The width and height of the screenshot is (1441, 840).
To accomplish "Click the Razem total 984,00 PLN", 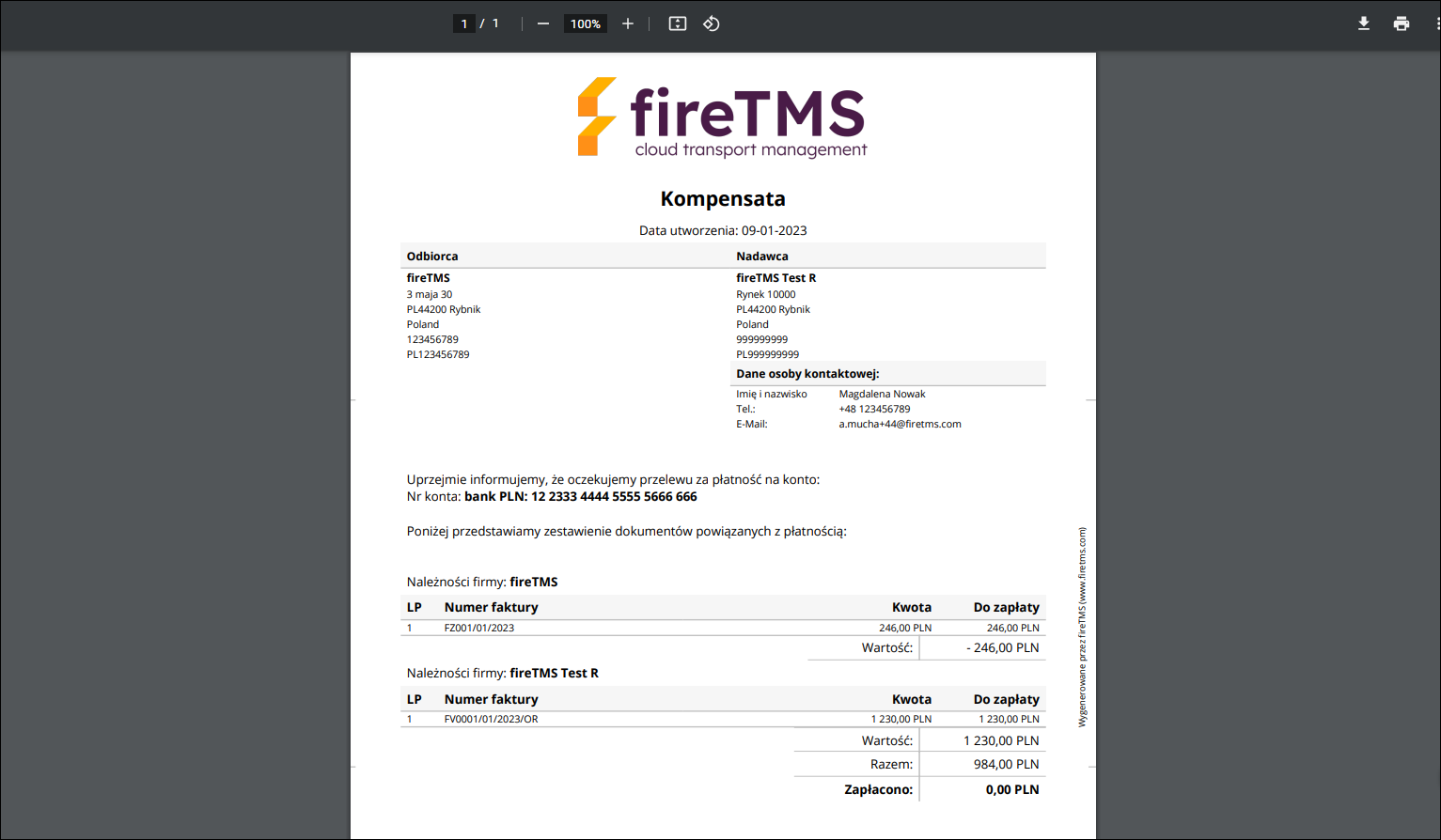I will (1007, 764).
